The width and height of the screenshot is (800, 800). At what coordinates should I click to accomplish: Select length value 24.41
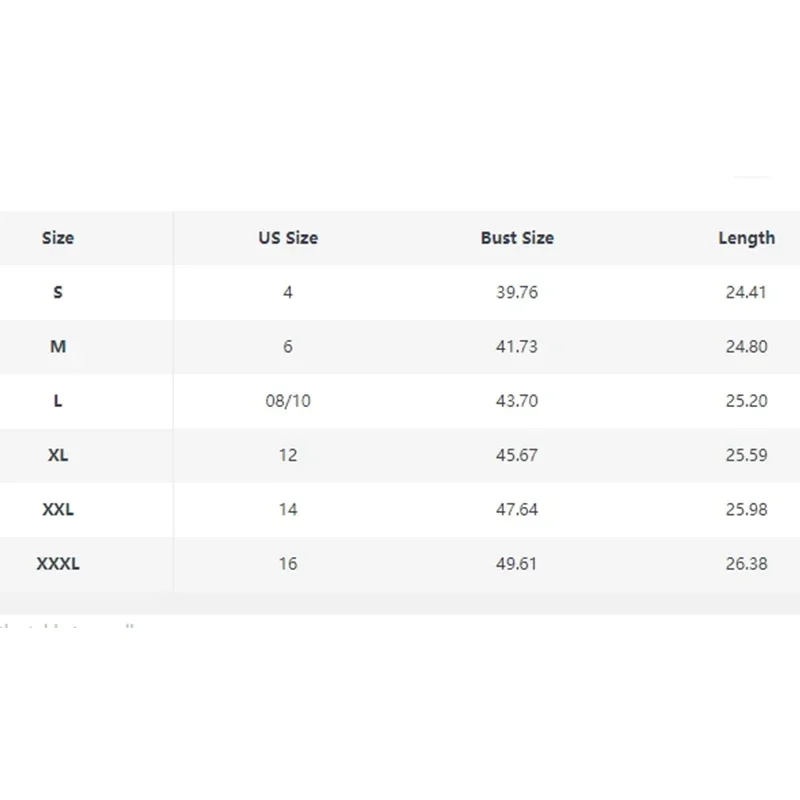746,292
